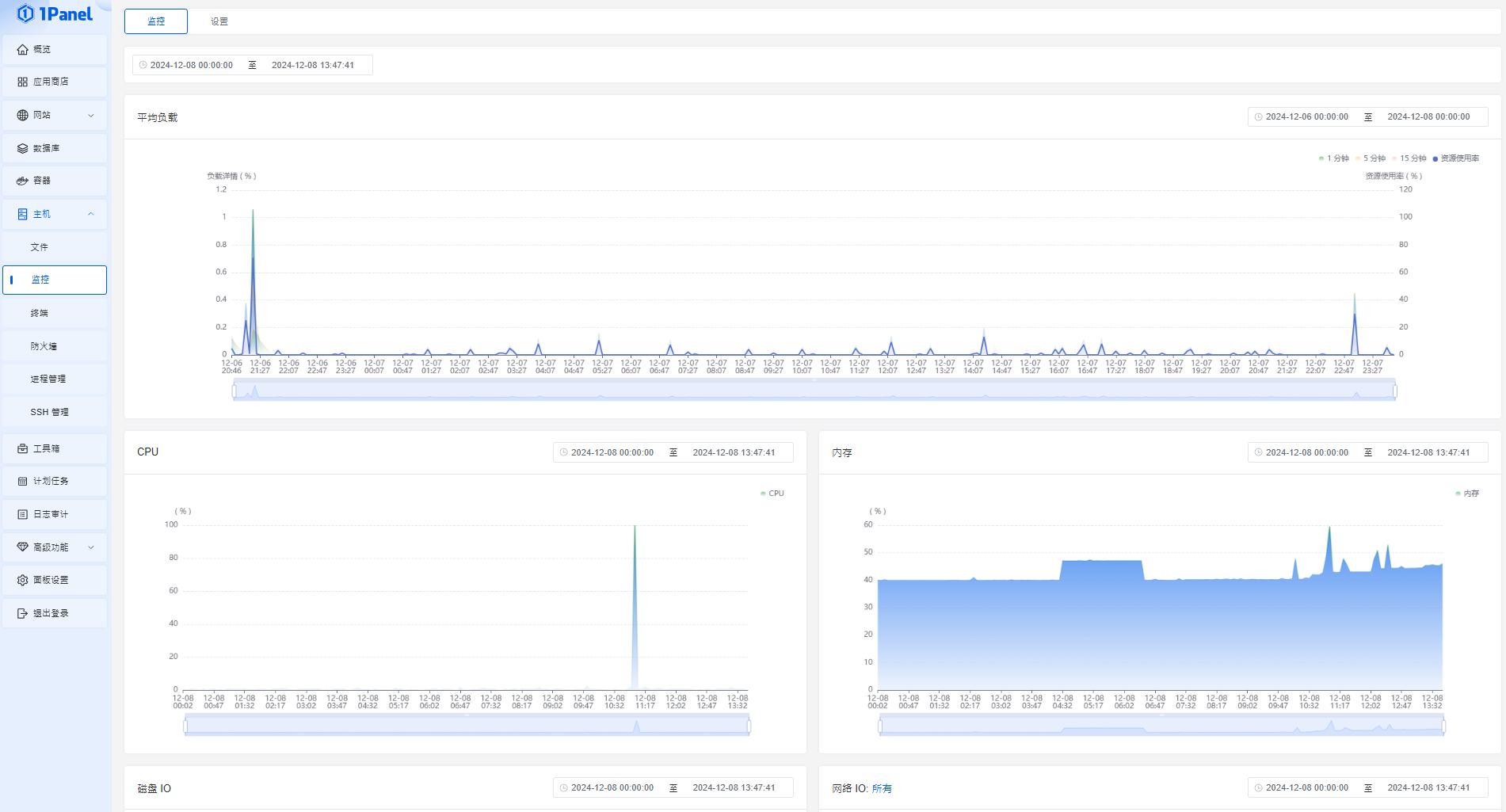Click the clock icon in the 网络 IO date range
Image resolution: width=1506 pixels, height=812 pixels.
(1259, 787)
